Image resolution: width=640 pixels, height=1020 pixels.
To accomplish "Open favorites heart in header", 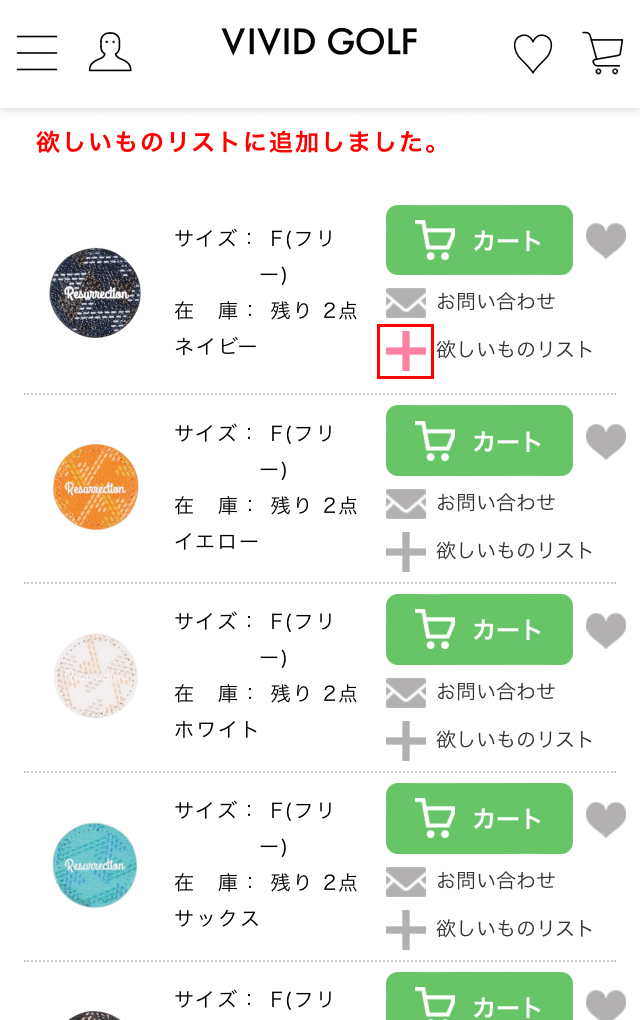I will click(x=533, y=53).
